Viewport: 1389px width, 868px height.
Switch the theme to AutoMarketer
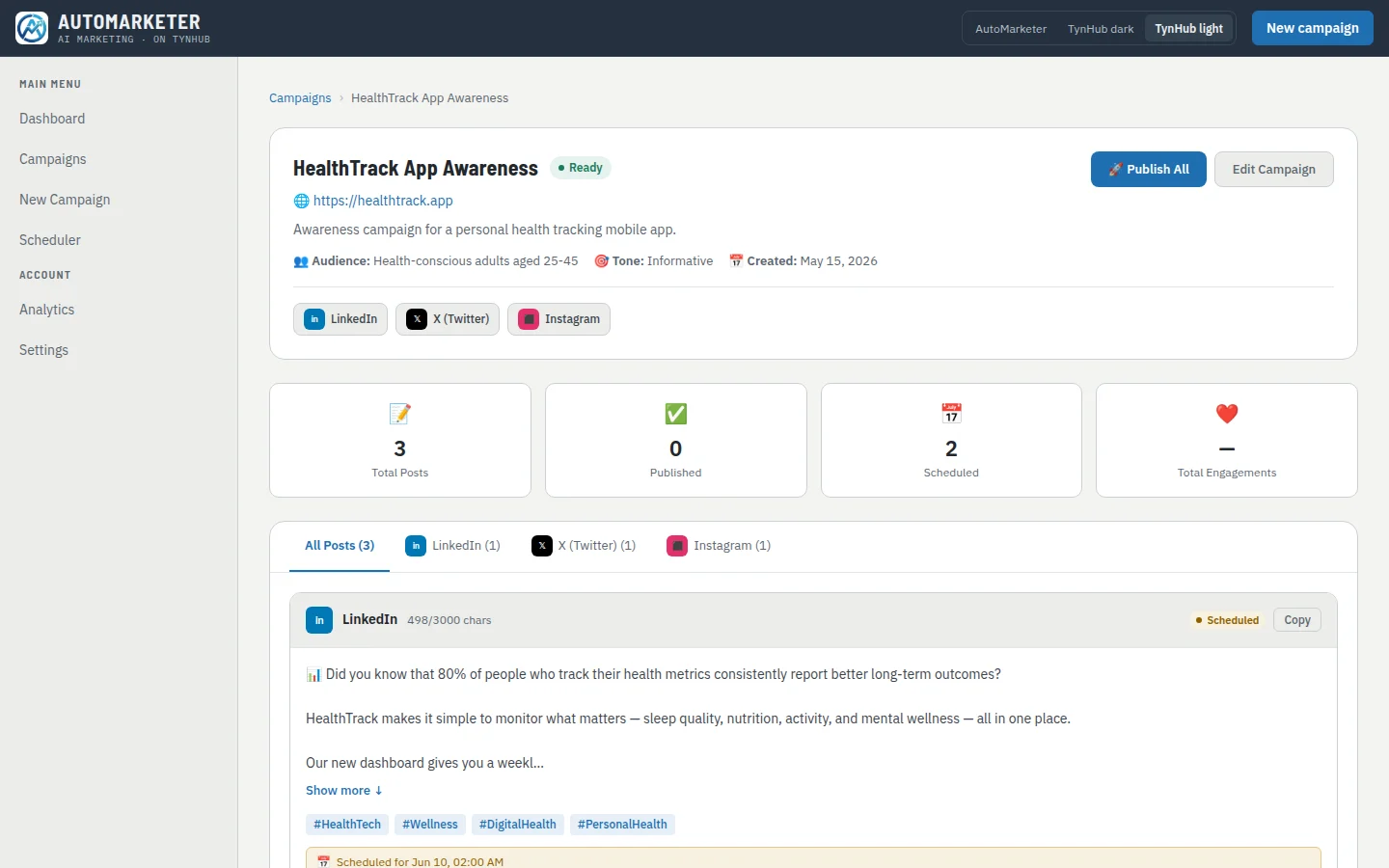pos(1011,29)
